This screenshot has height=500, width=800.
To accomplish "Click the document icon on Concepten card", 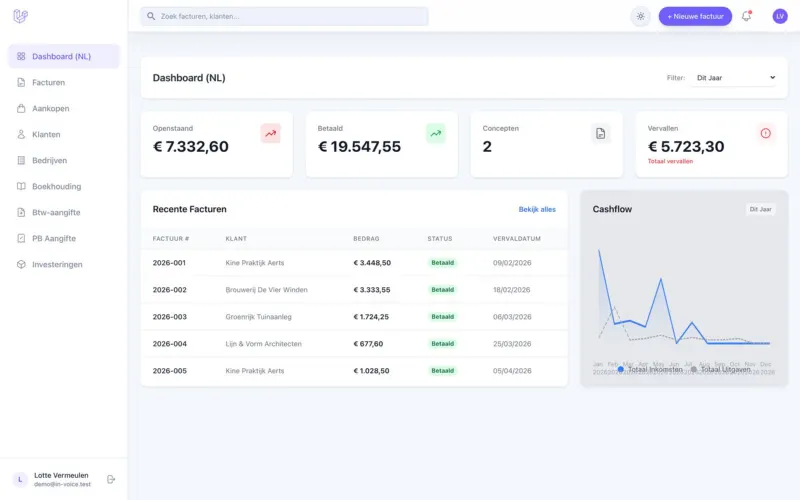I will pos(601,133).
